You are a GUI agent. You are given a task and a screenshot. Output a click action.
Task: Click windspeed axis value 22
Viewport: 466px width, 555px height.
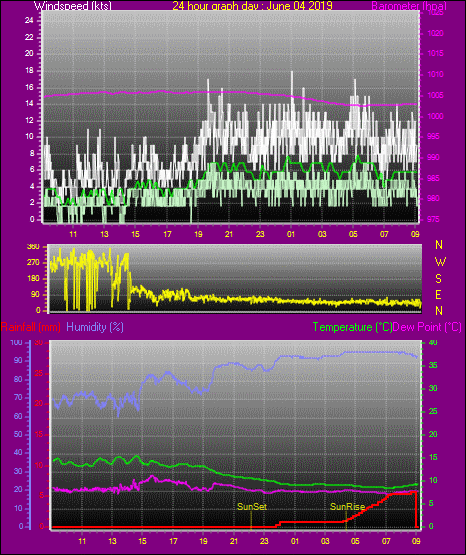tap(29, 37)
